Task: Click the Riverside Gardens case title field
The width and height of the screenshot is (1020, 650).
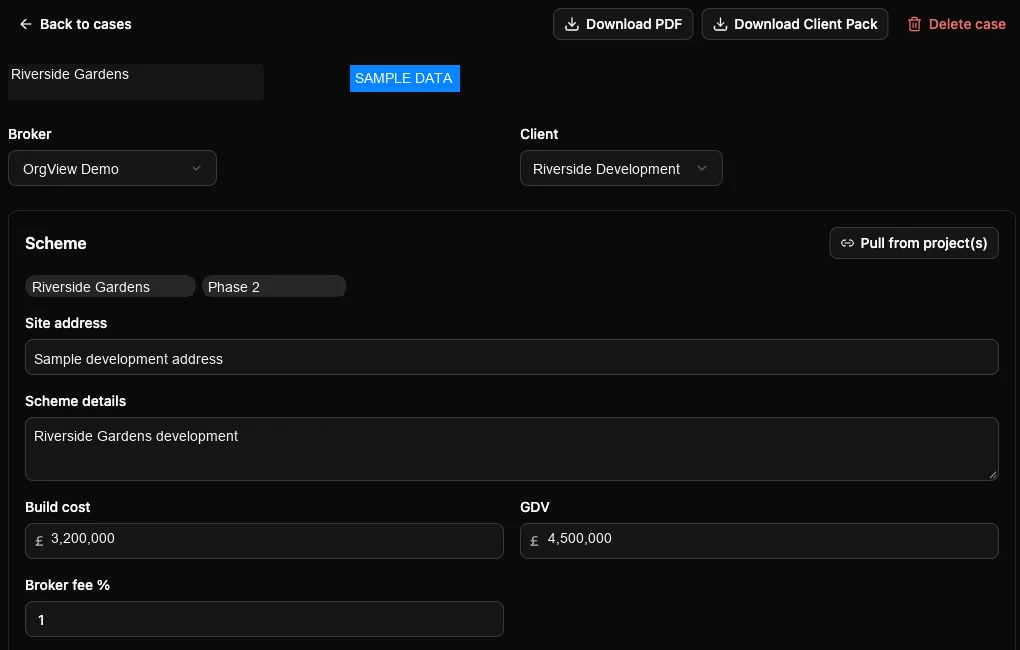Action: tap(135, 81)
